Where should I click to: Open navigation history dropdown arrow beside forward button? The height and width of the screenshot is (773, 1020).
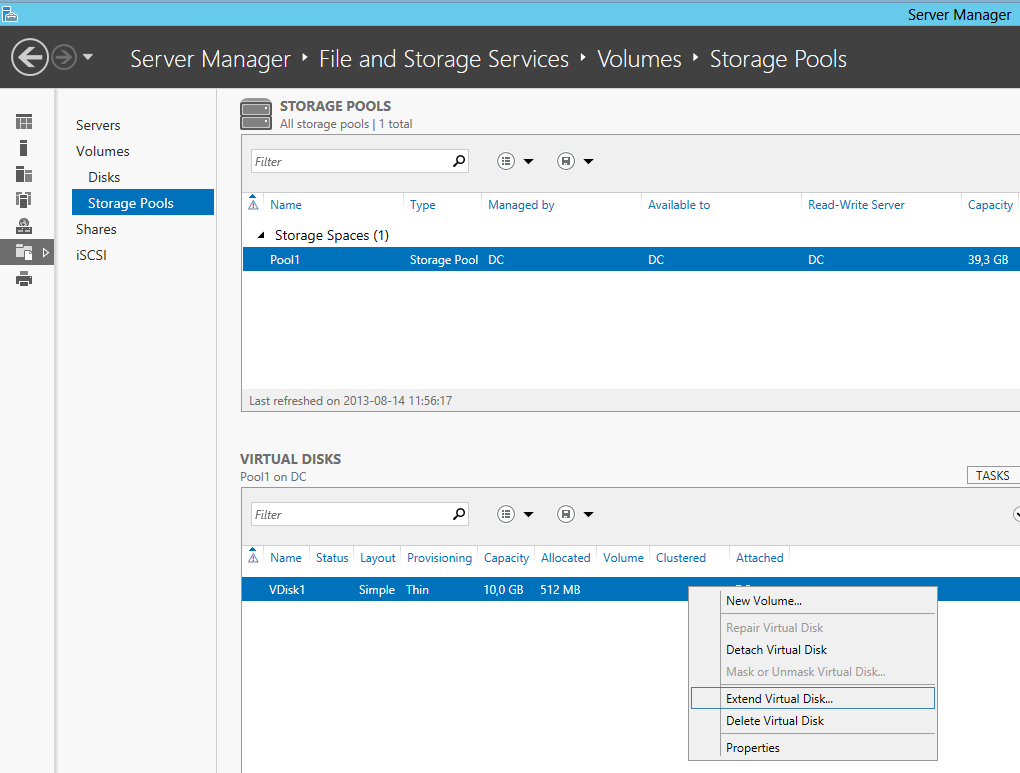coord(88,58)
